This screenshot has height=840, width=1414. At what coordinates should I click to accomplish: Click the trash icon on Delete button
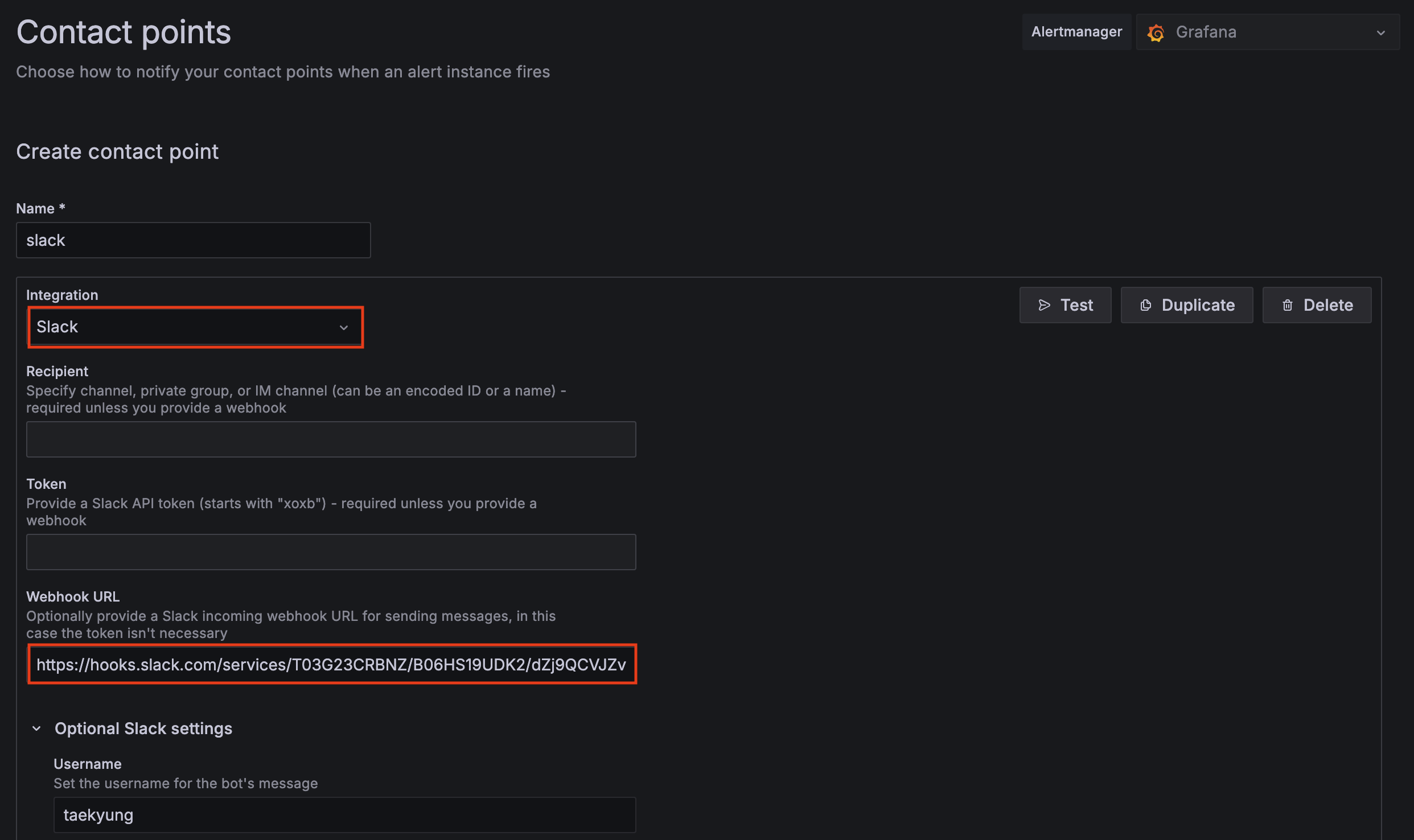coord(1288,306)
